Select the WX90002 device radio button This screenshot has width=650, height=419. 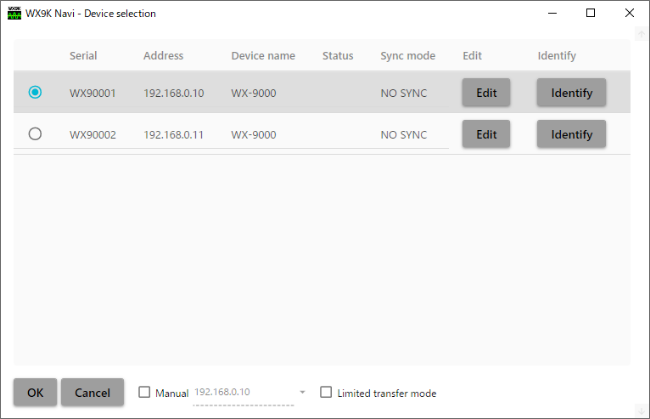(36, 134)
